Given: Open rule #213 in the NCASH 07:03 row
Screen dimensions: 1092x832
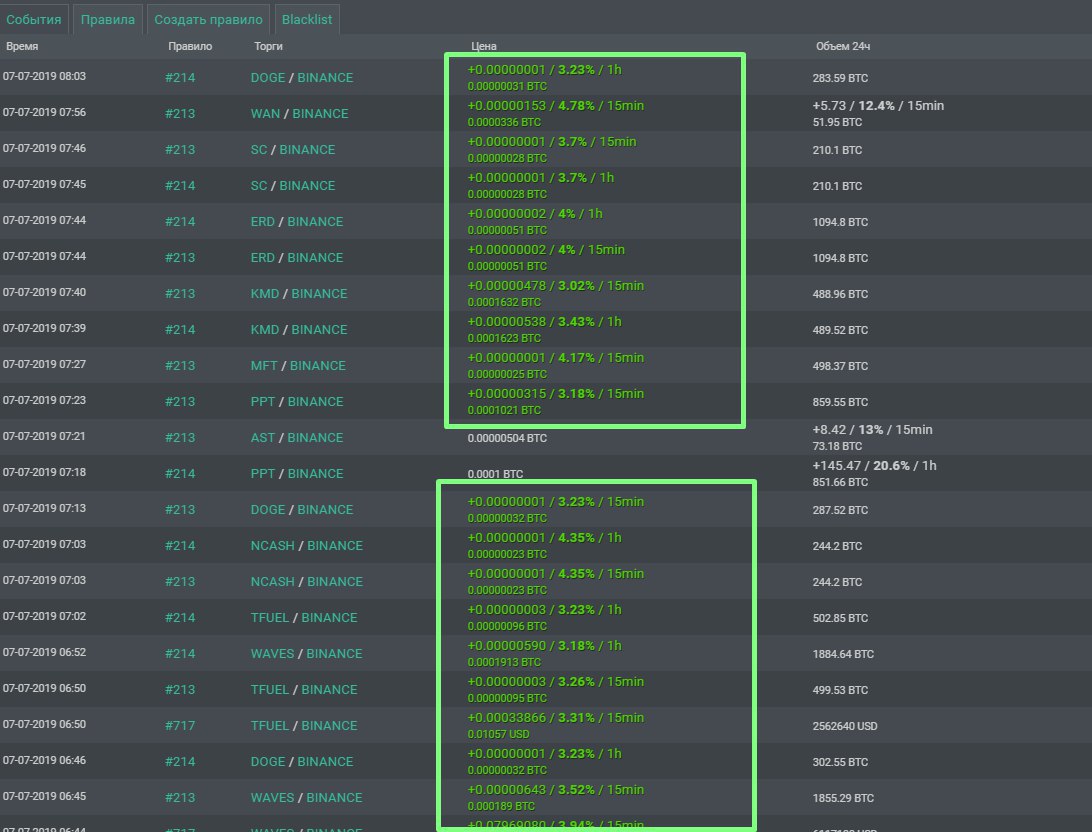Looking at the screenshot, I should [x=180, y=582].
